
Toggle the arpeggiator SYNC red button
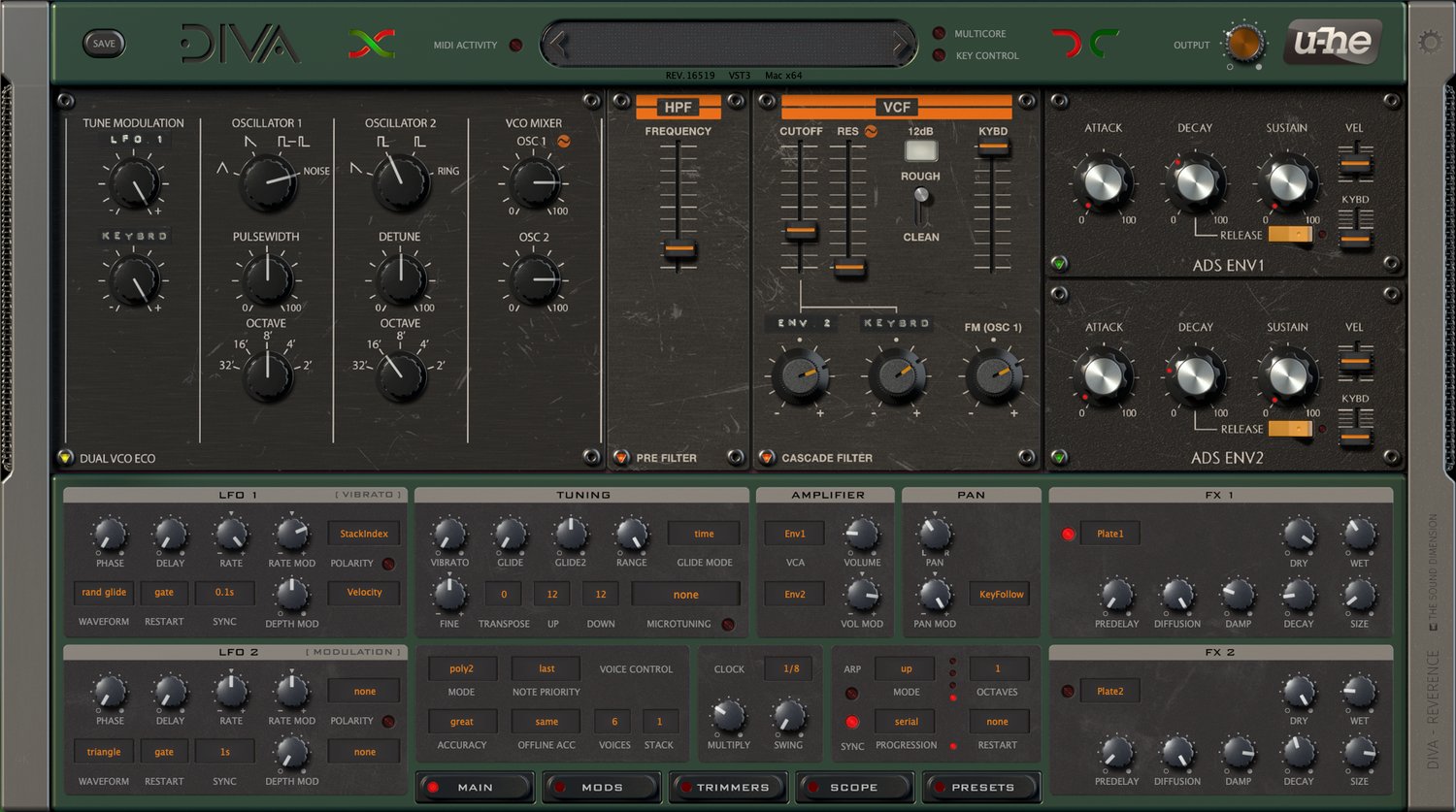point(852,722)
